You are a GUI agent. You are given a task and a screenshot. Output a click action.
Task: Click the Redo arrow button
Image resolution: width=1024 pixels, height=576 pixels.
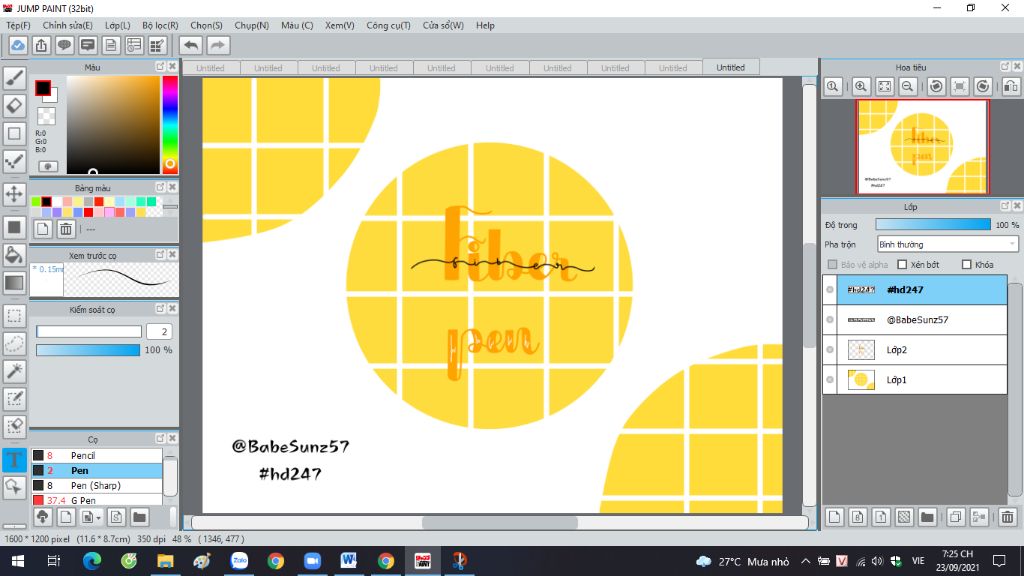point(218,45)
